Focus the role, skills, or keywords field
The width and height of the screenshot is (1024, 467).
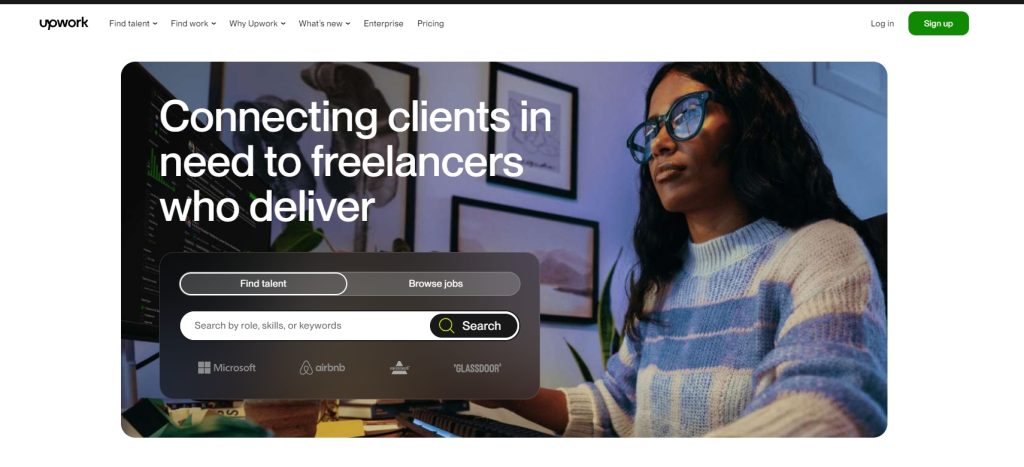tap(304, 325)
